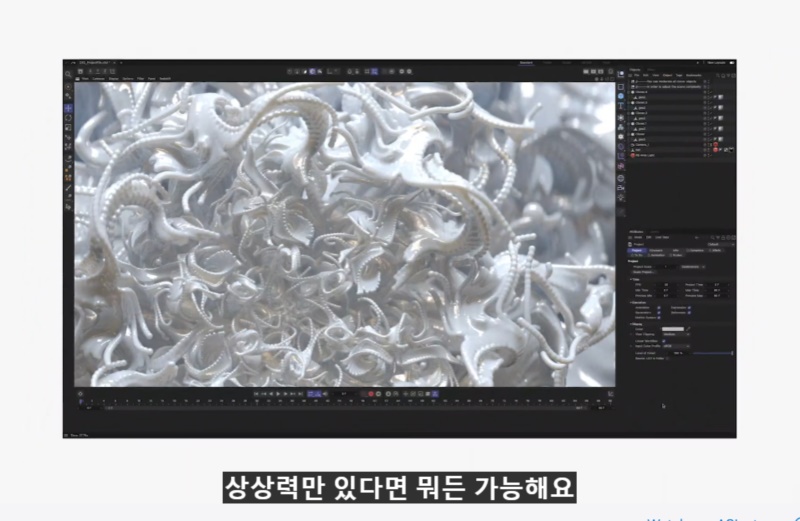Select the Cloner.2 object

(x=641, y=113)
